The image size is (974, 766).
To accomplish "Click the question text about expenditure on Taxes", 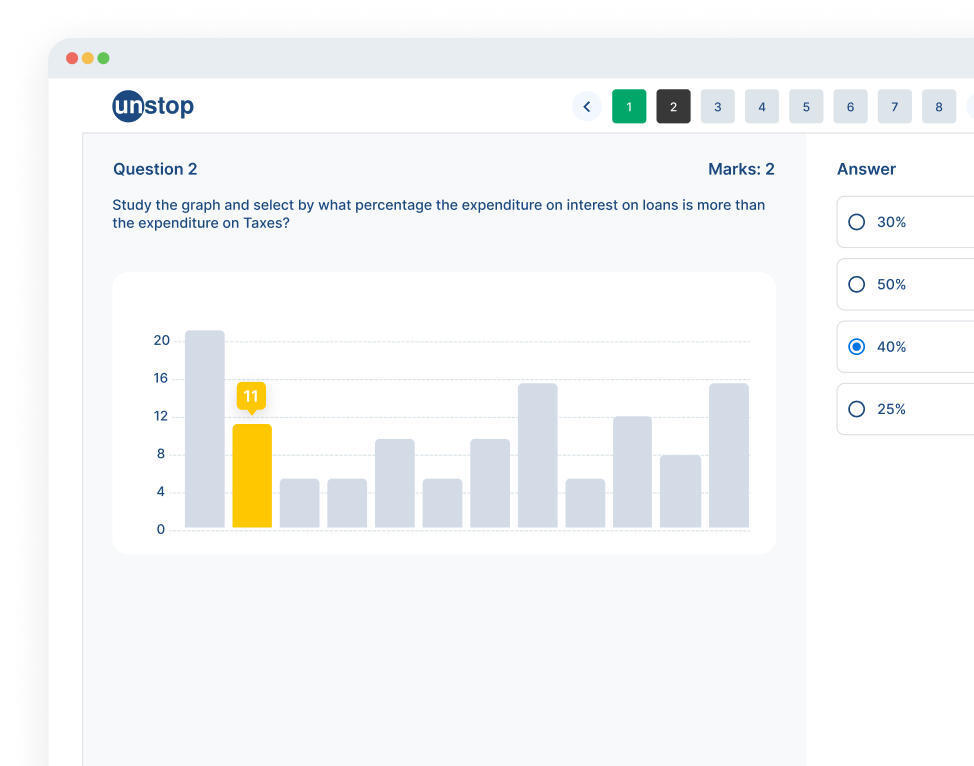I will [439, 214].
